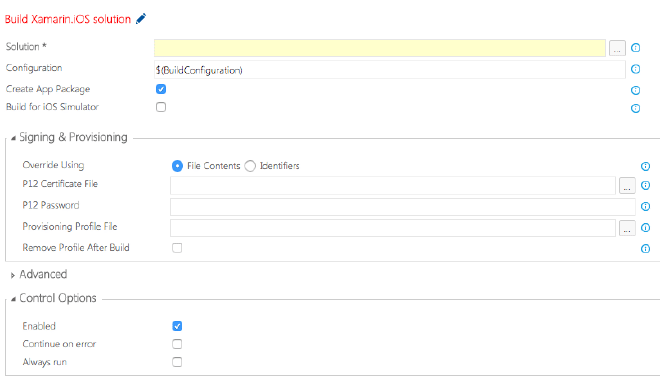Check the Build for iOS Simulator checkbox

[161, 107]
